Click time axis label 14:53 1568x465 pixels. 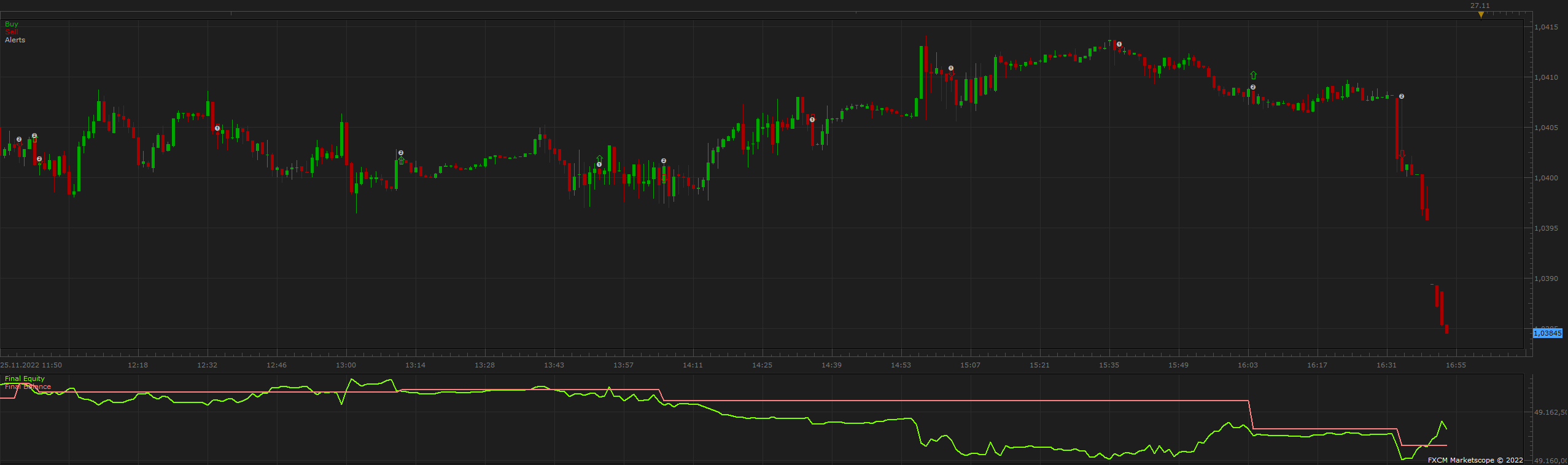pyautogui.click(x=901, y=365)
